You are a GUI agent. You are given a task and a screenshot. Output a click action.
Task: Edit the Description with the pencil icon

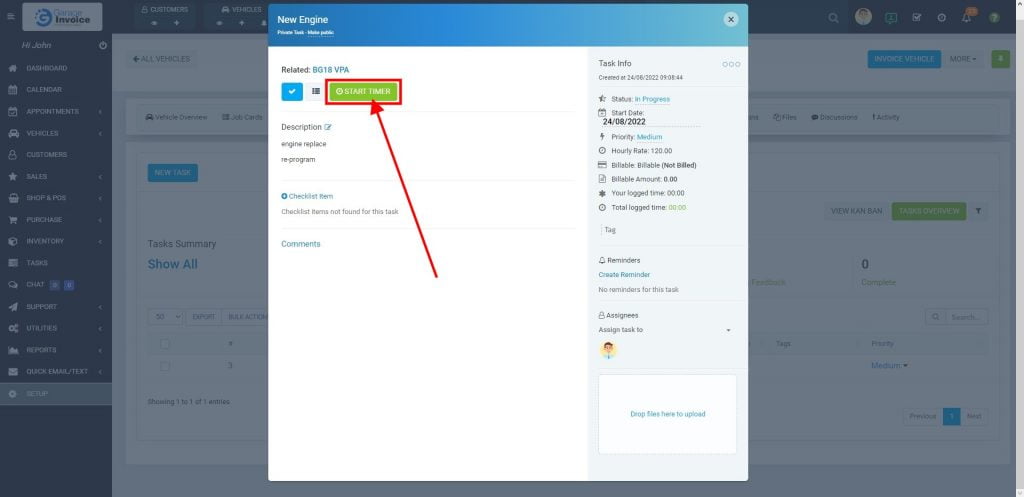(x=328, y=127)
